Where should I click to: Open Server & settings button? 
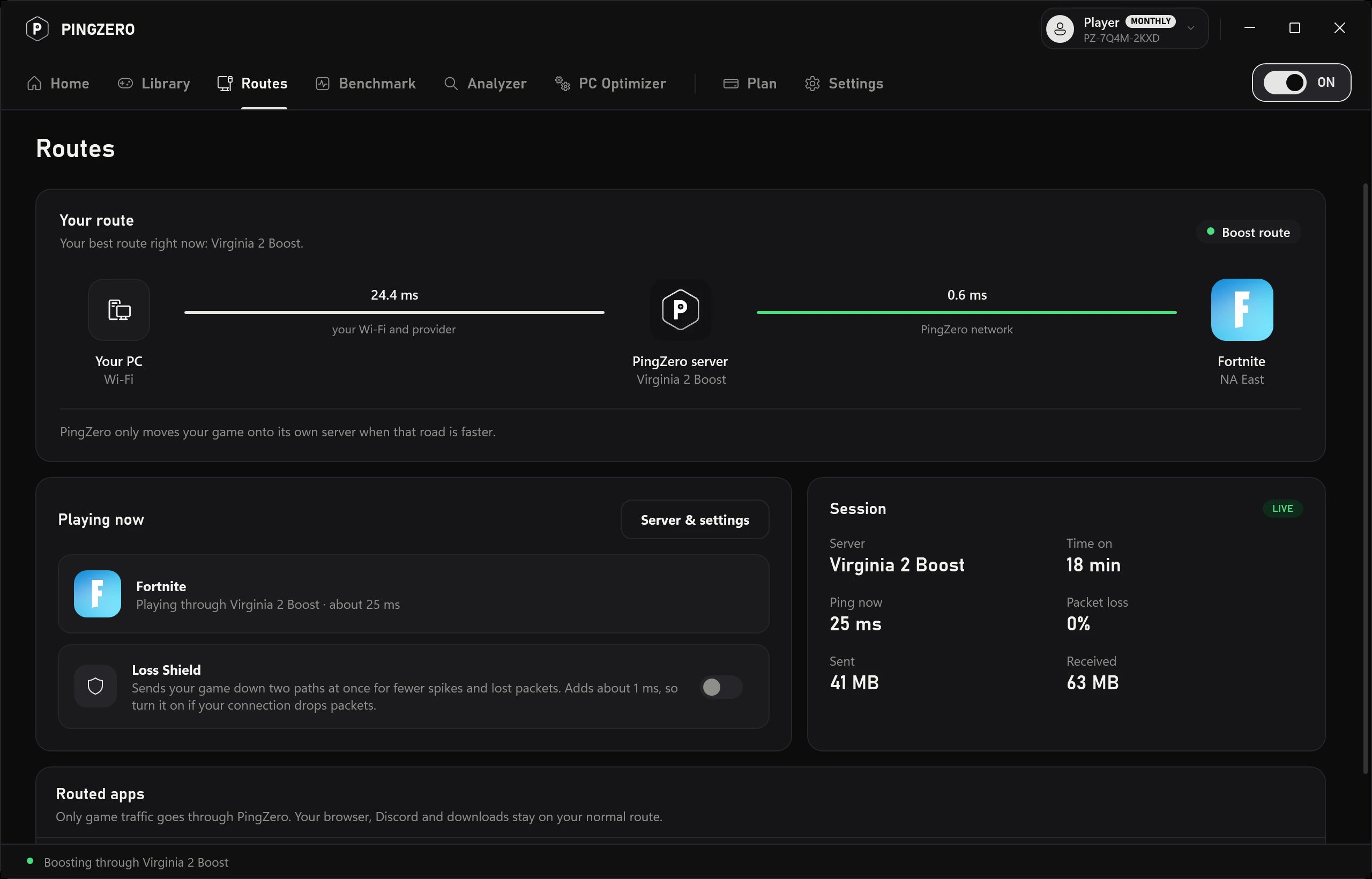point(695,519)
